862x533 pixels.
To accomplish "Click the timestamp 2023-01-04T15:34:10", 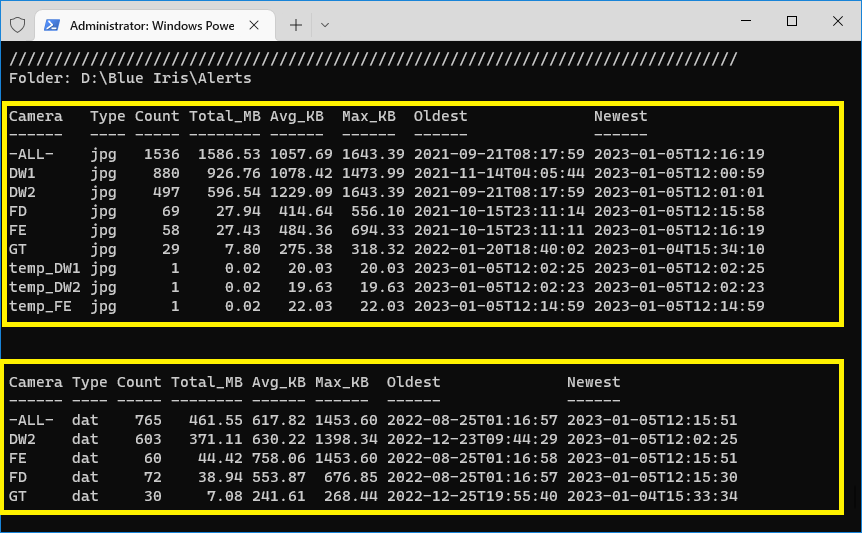I will pyautogui.click(x=679, y=249).
